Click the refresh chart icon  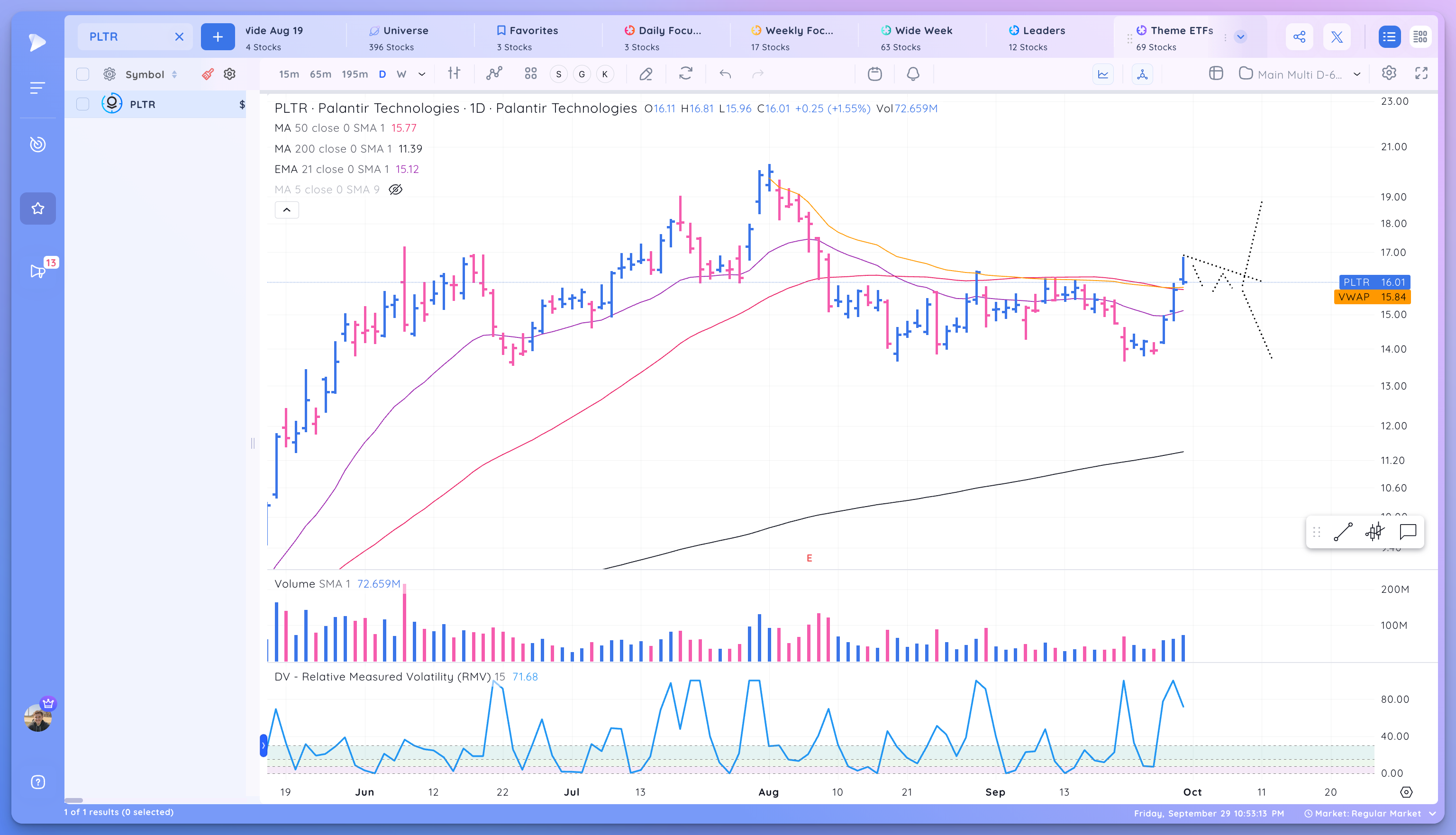pyautogui.click(x=686, y=73)
